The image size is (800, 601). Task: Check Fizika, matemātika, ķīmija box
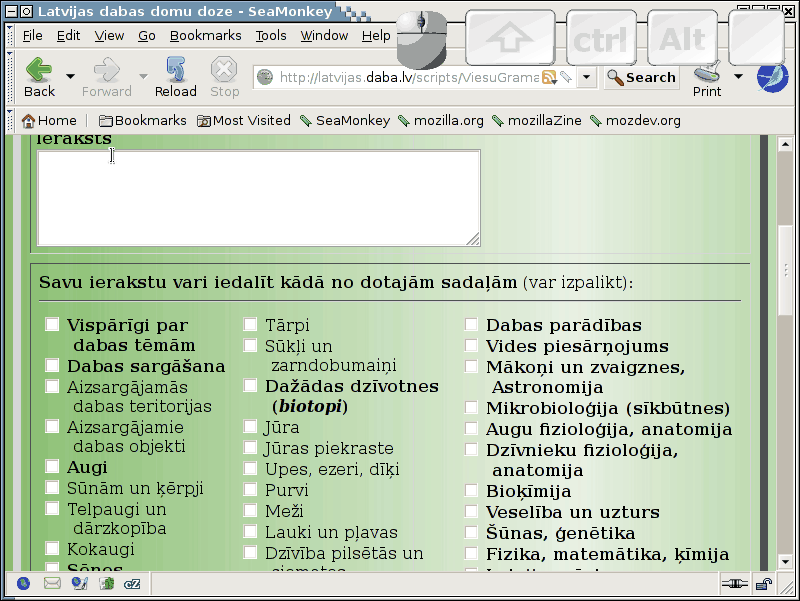(x=471, y=553)
